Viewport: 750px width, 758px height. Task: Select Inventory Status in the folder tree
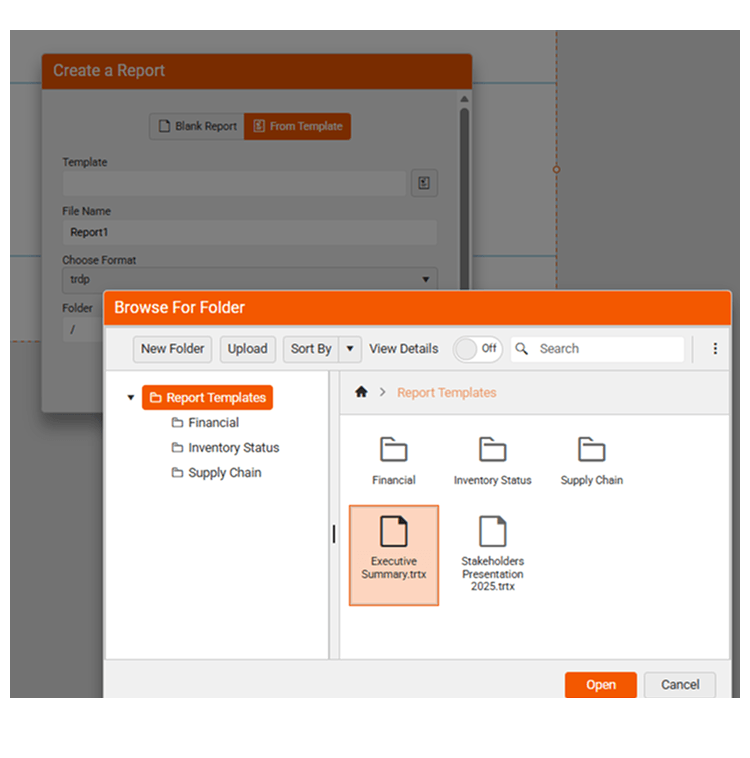pos(225,448)
